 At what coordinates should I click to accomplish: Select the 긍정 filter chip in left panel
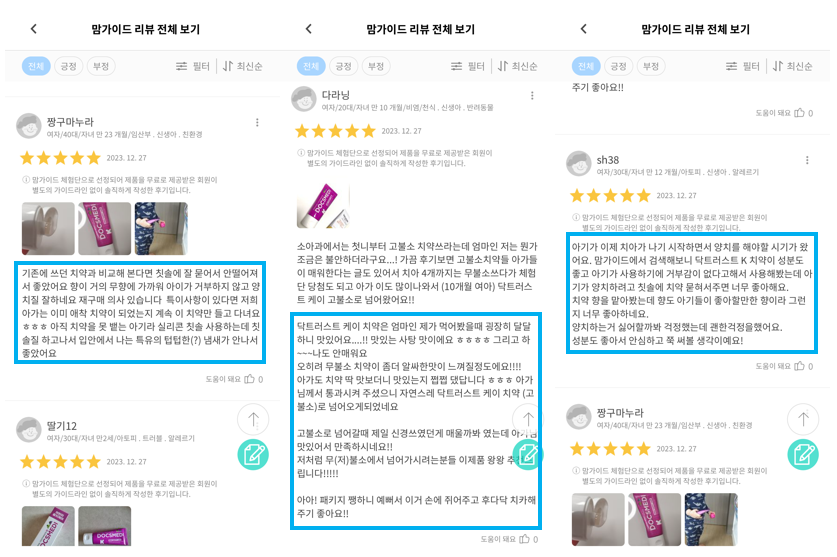pos(68,66)
